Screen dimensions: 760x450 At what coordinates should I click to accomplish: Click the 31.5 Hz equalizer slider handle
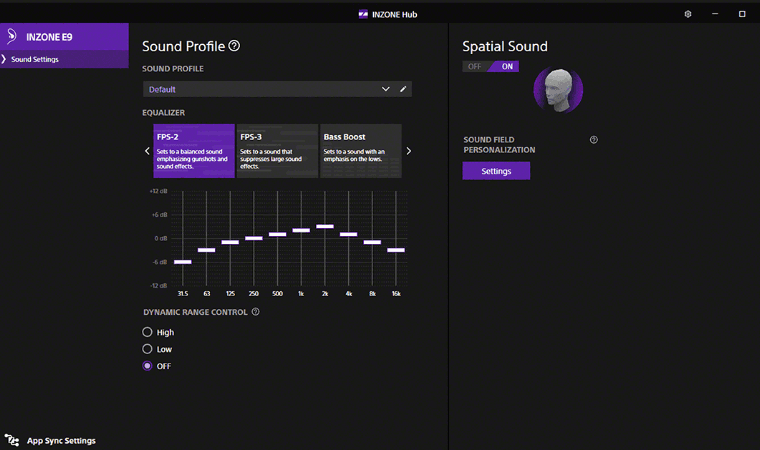coord(182,262)
